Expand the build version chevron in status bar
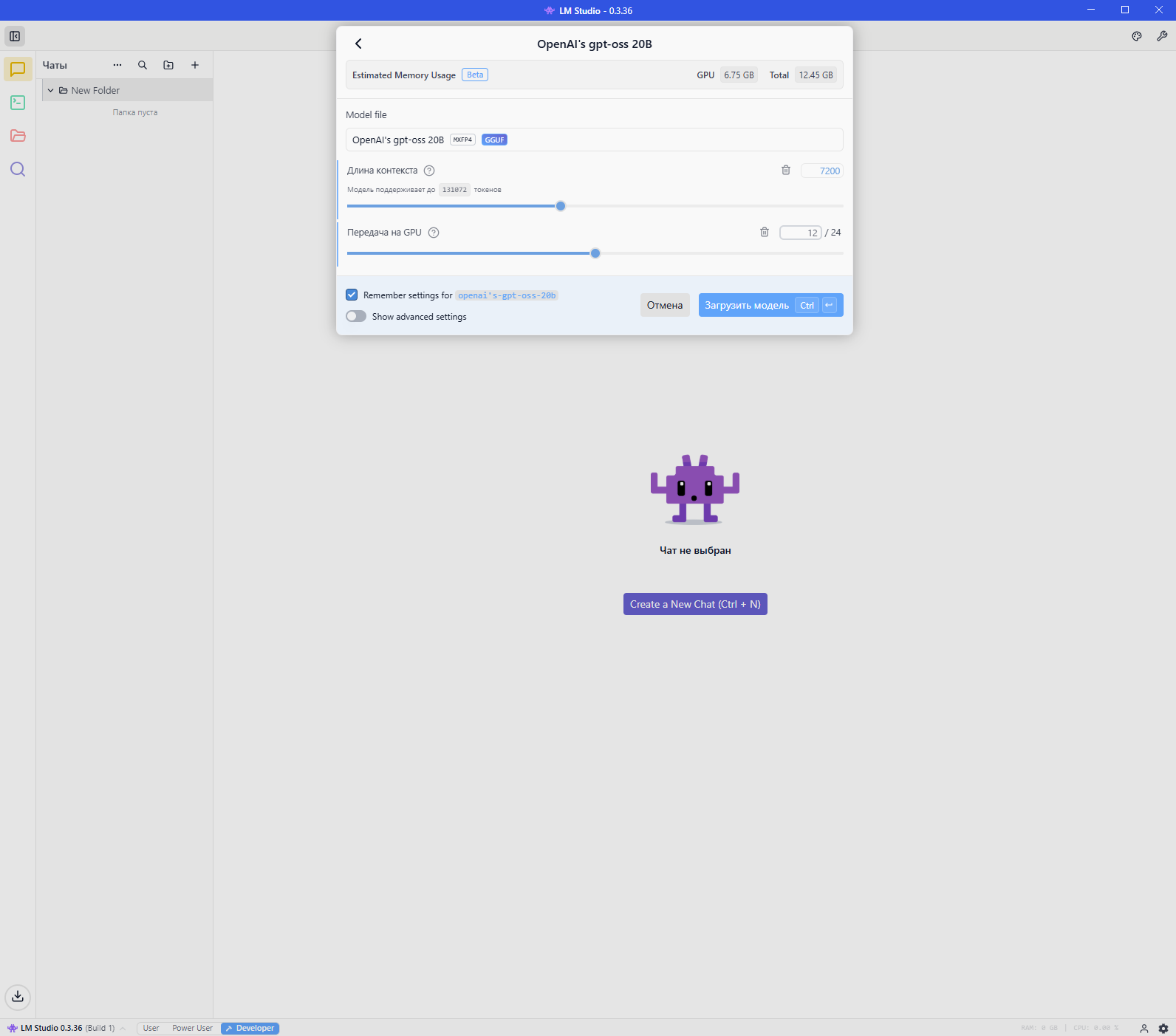Screen dimensions: 1176x1036 click(123, 1028)
